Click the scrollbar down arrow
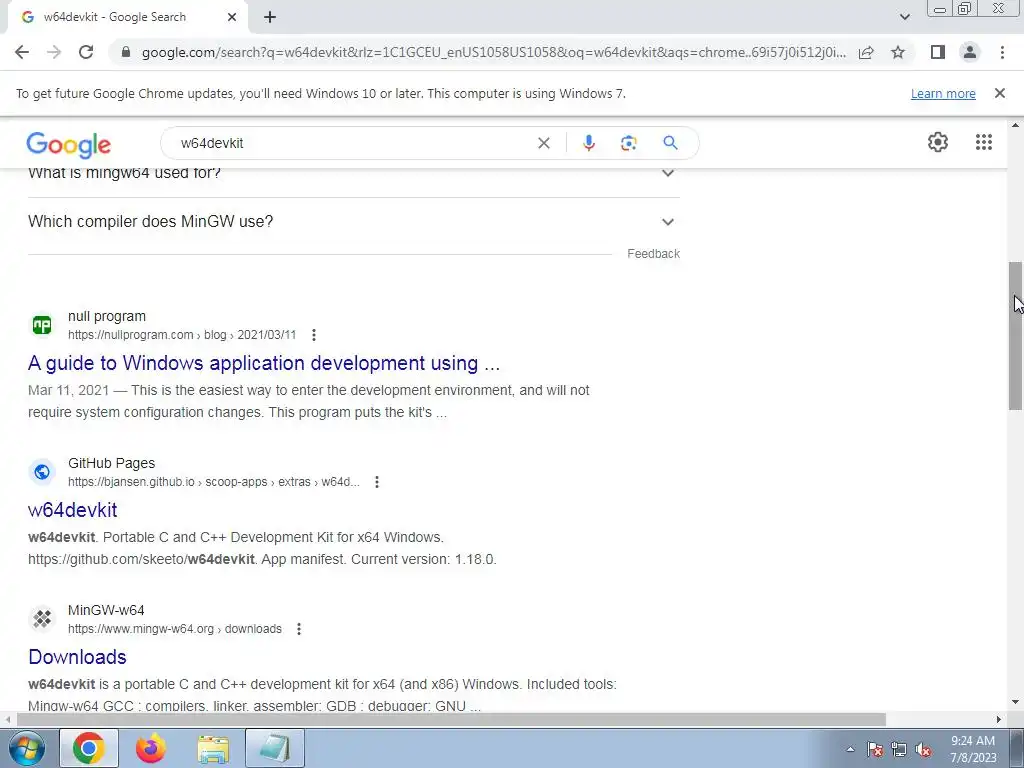Image resolution: width=1024 pixels, height=768 pixels. point(1015,703)
